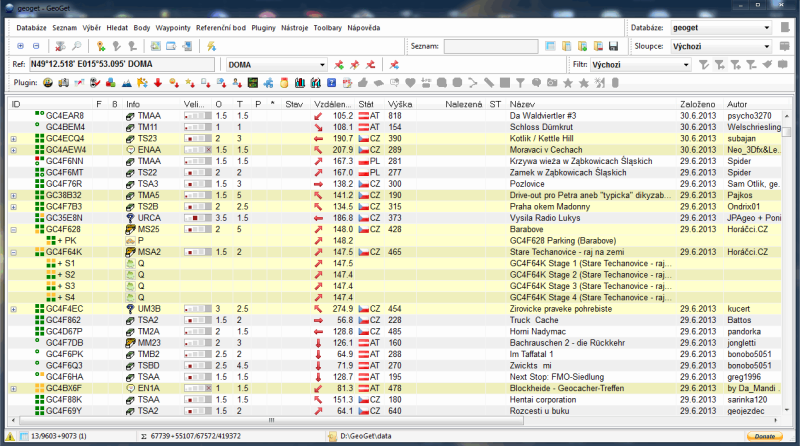Collapse the GC4F64K cache tree row
The image size is (800, 446).
pos(13,252)
